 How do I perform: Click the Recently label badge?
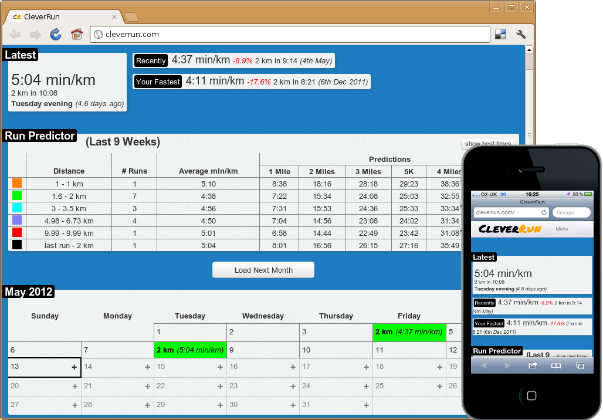click(x=151, y=61)
